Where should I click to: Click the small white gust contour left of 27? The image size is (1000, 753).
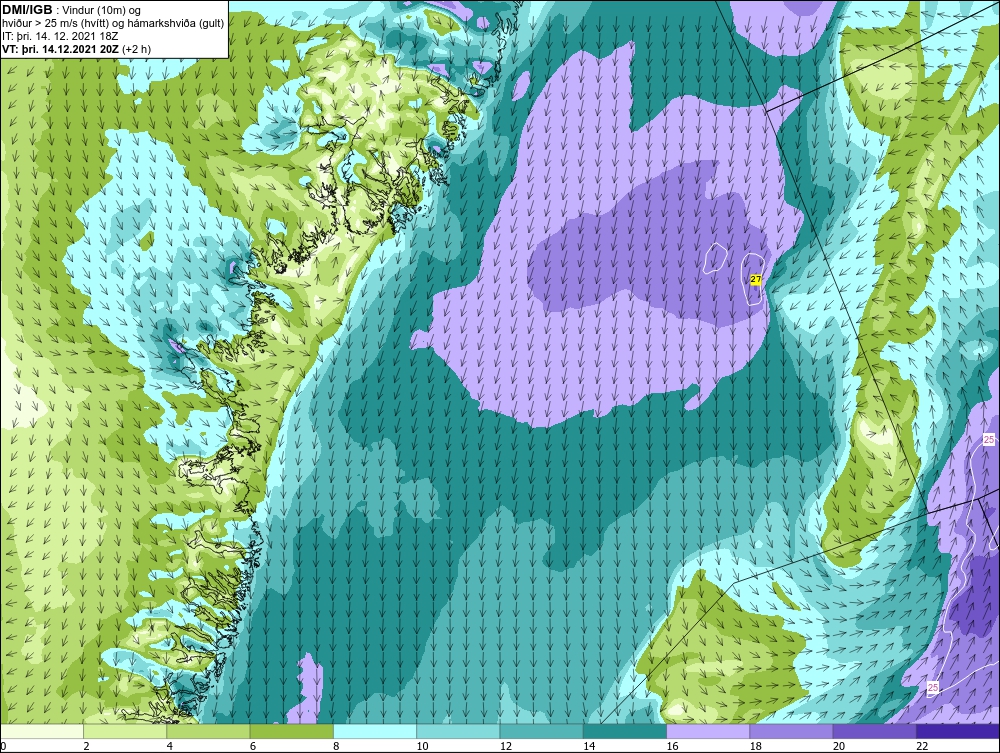point(716,258)
